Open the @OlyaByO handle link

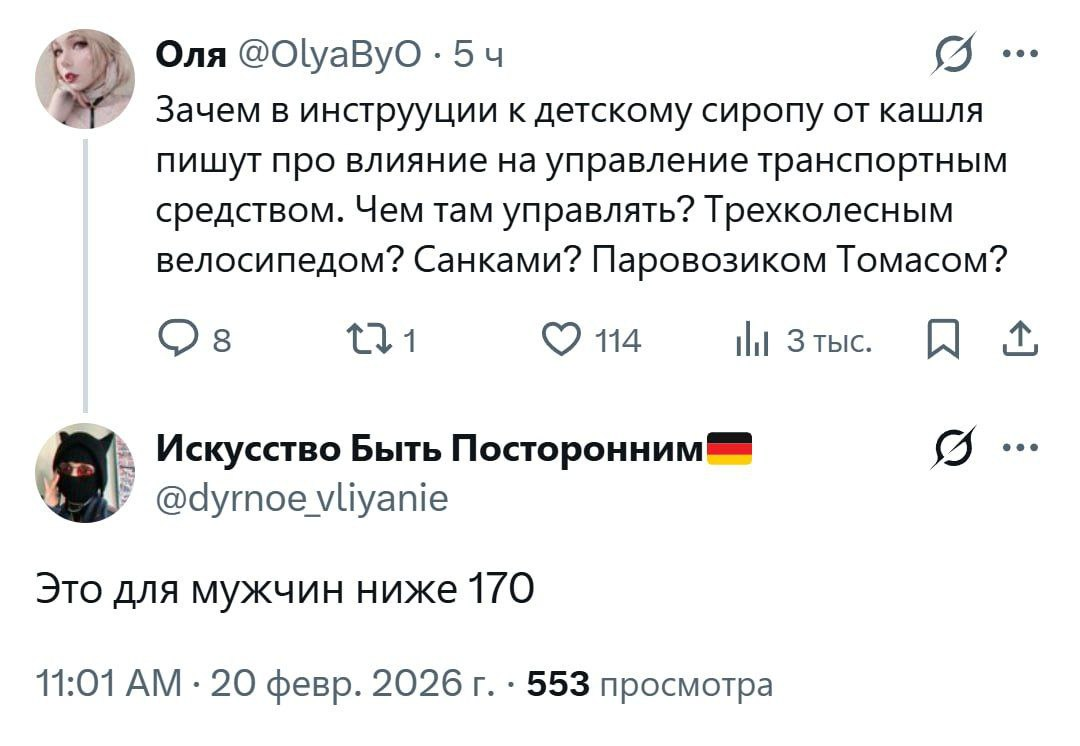[333, 56]
